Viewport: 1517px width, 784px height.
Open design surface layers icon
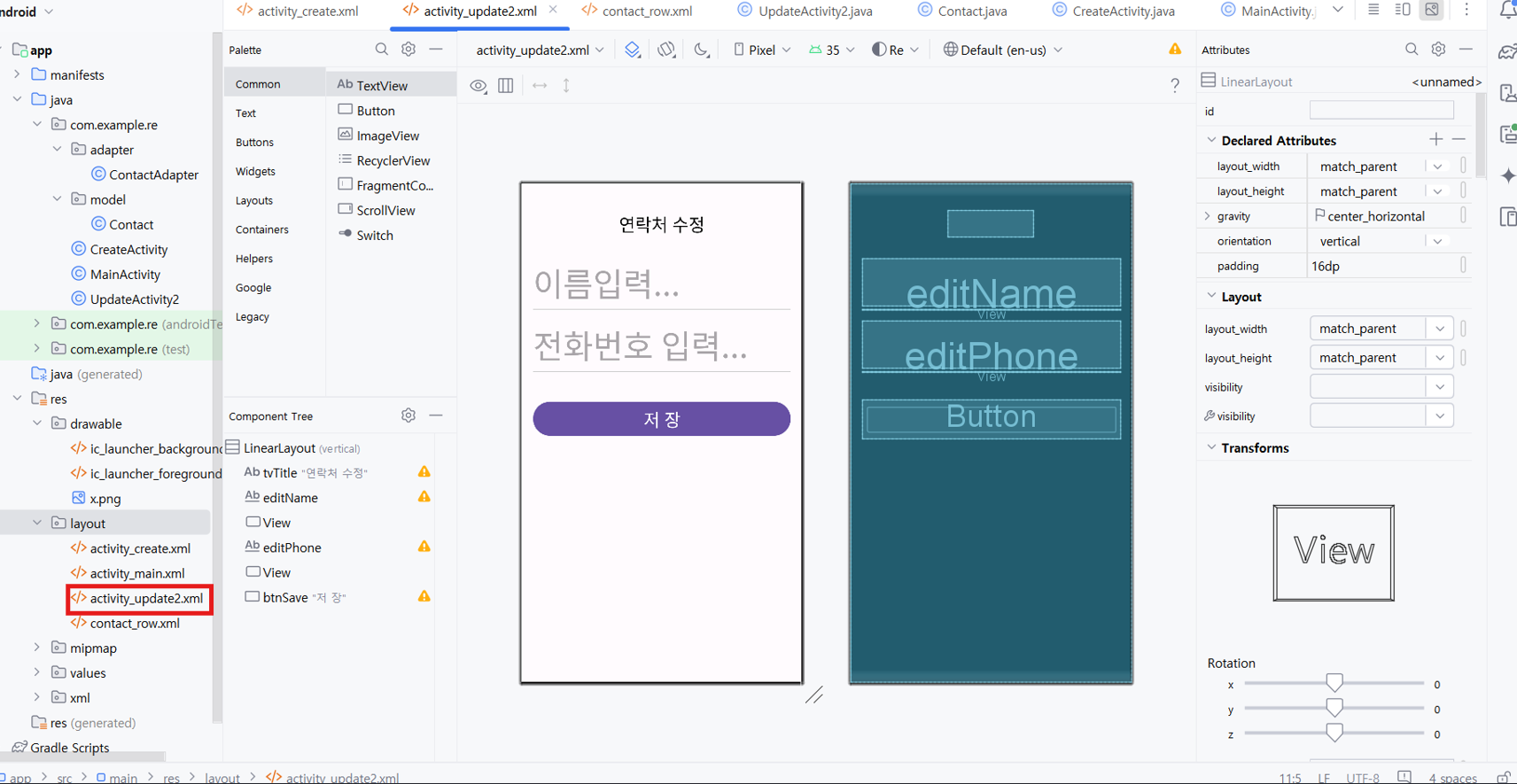tap(632, 50)
